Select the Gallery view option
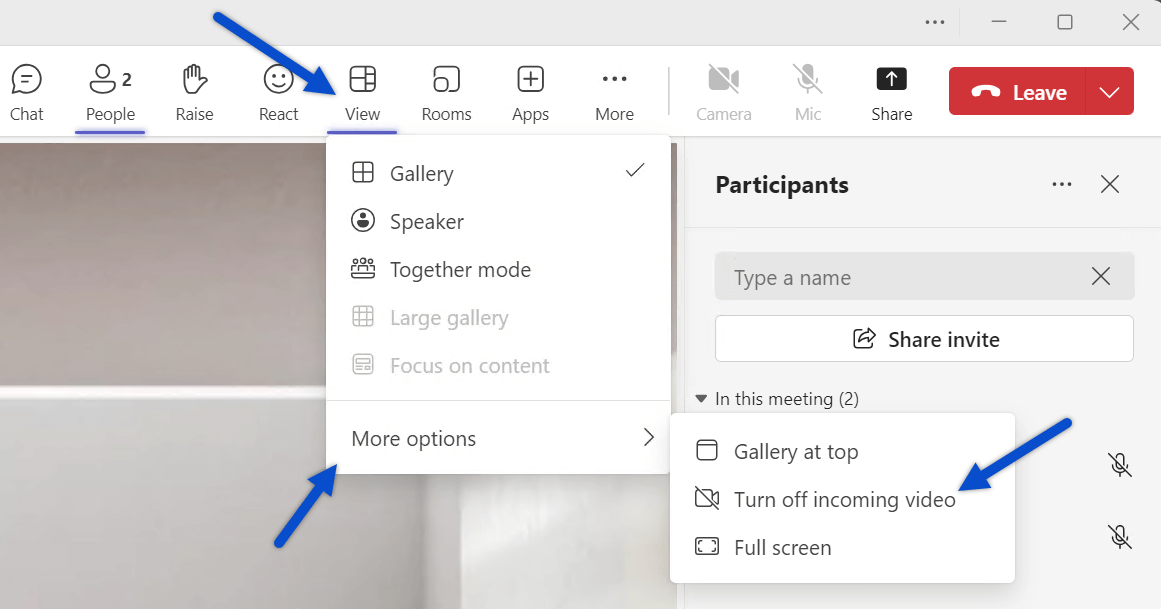Image resolution: width=1161 pixels, height=609 pixels. click(x=422, y=174)
